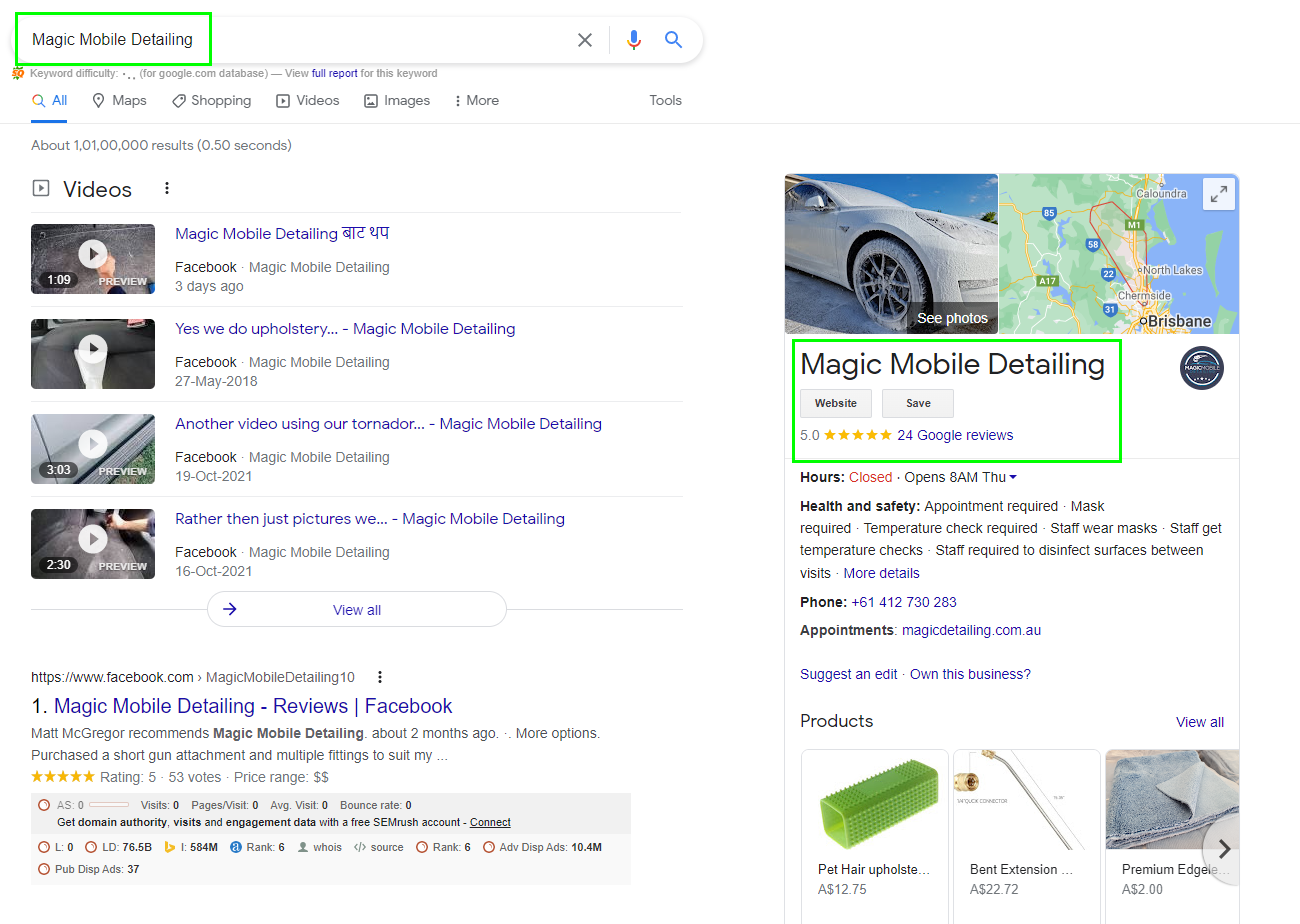This screenshot has width=1300, height=924.
Task: Play the 1:09 video preview
Action: (93, 258)
